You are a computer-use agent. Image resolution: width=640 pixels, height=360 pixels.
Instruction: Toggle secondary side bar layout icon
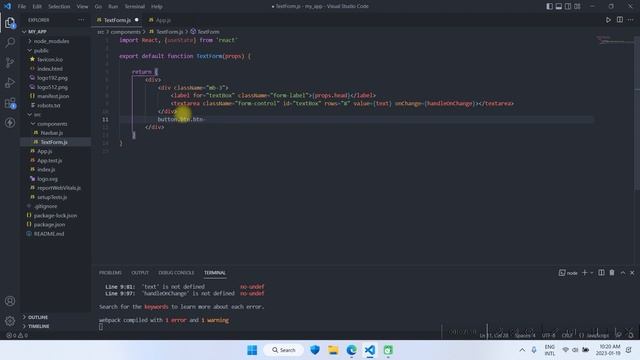point(568,6)
